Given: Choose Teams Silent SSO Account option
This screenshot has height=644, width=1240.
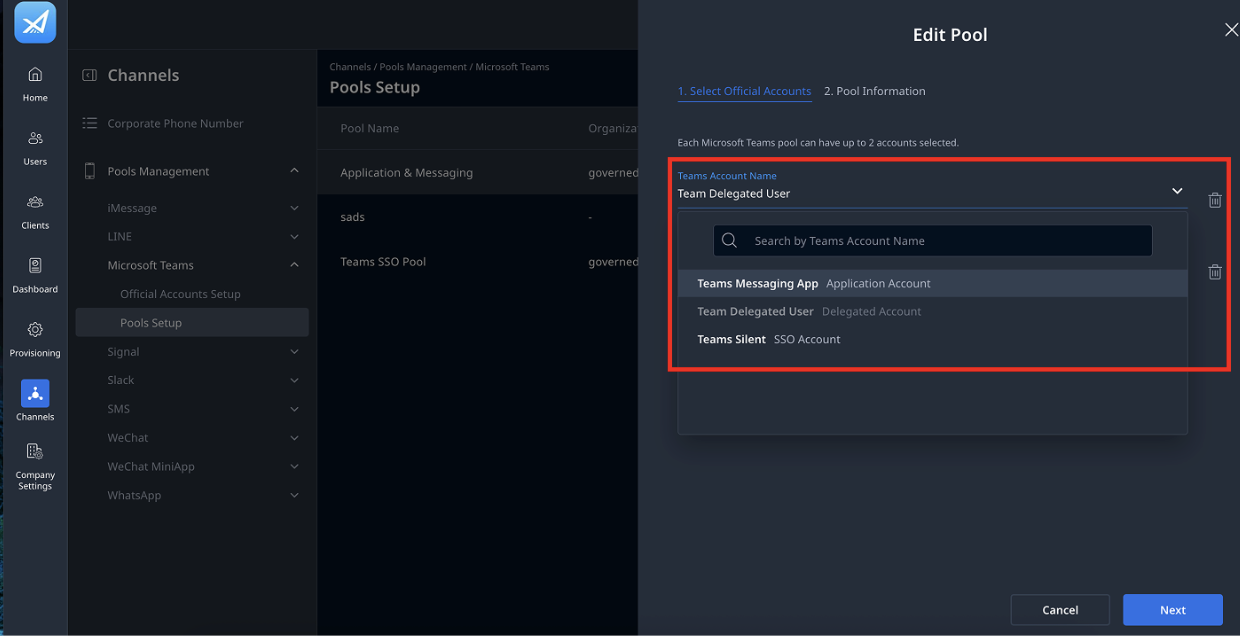Looking at the screenshot, I should pos(933,339).
